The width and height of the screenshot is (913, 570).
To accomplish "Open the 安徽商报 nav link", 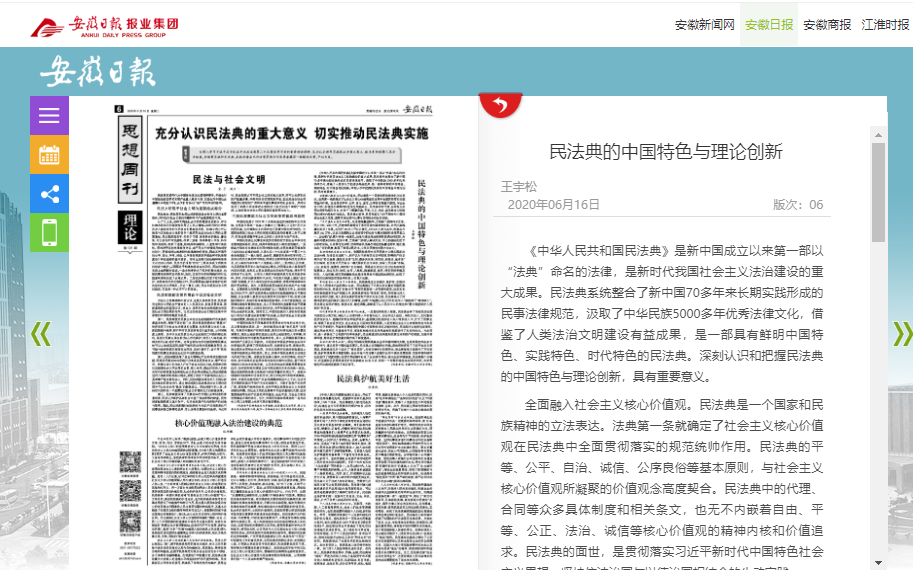I will [827, 25].
